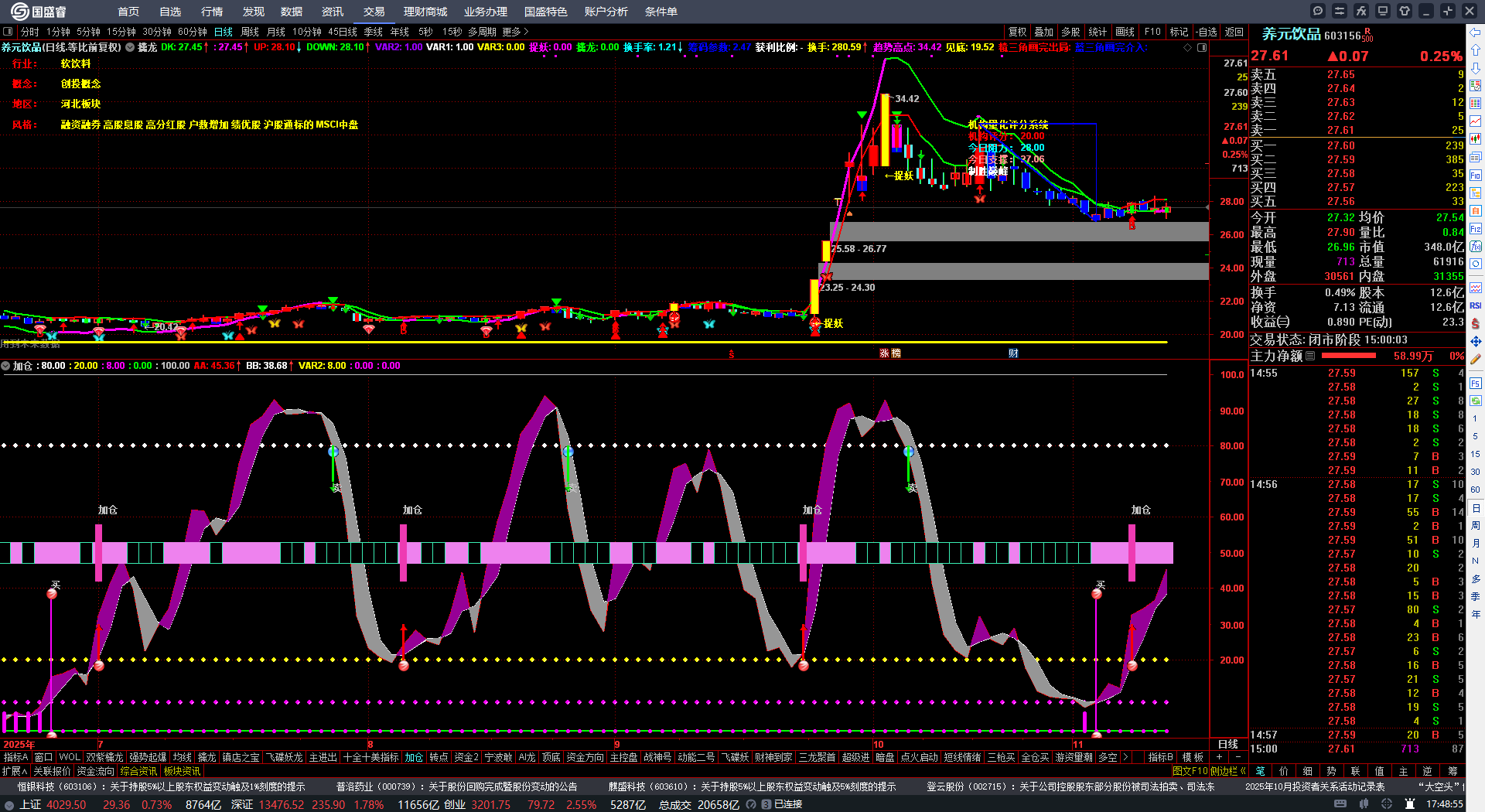Click the blue back arrow in right sidebar

(x=1476, y=32)
